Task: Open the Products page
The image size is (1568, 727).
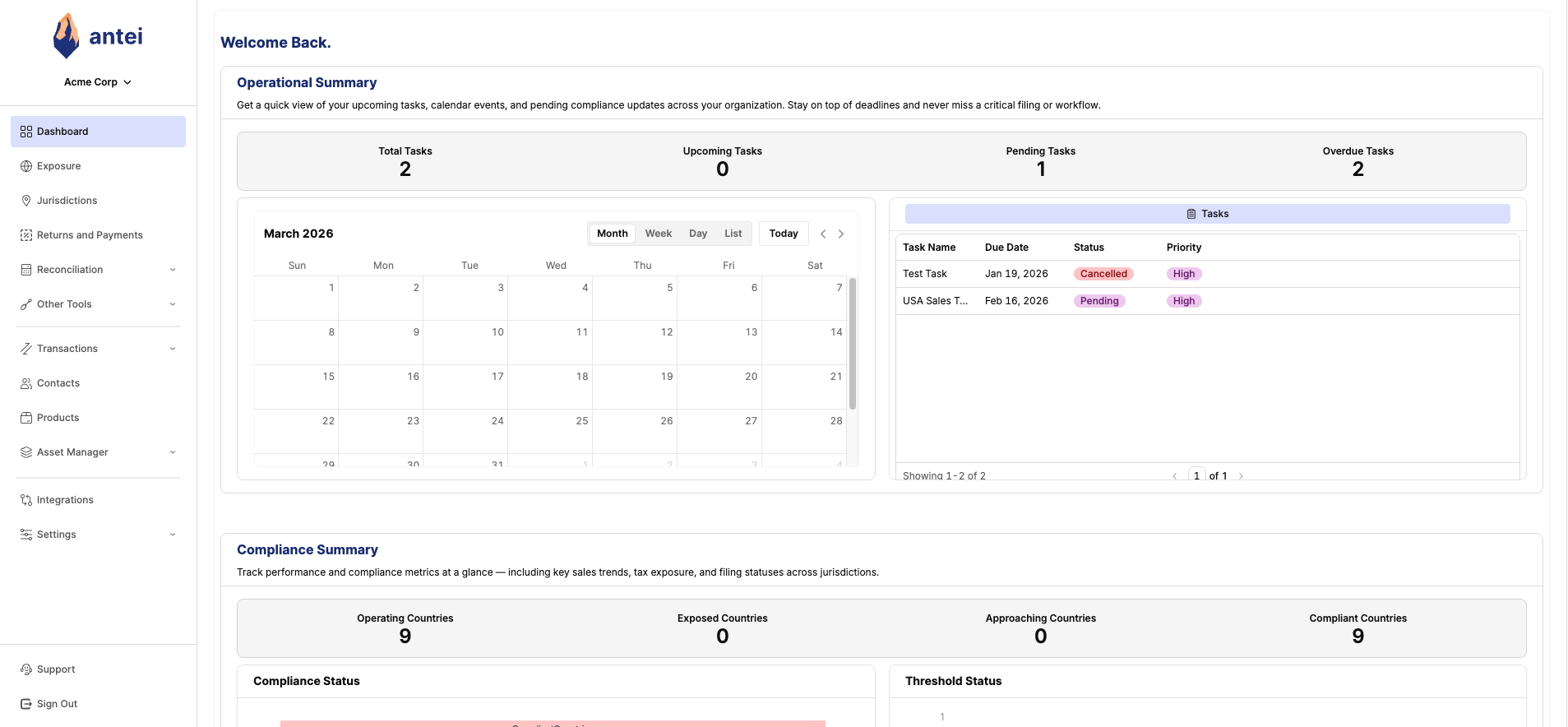Action: tap(98, 418)
